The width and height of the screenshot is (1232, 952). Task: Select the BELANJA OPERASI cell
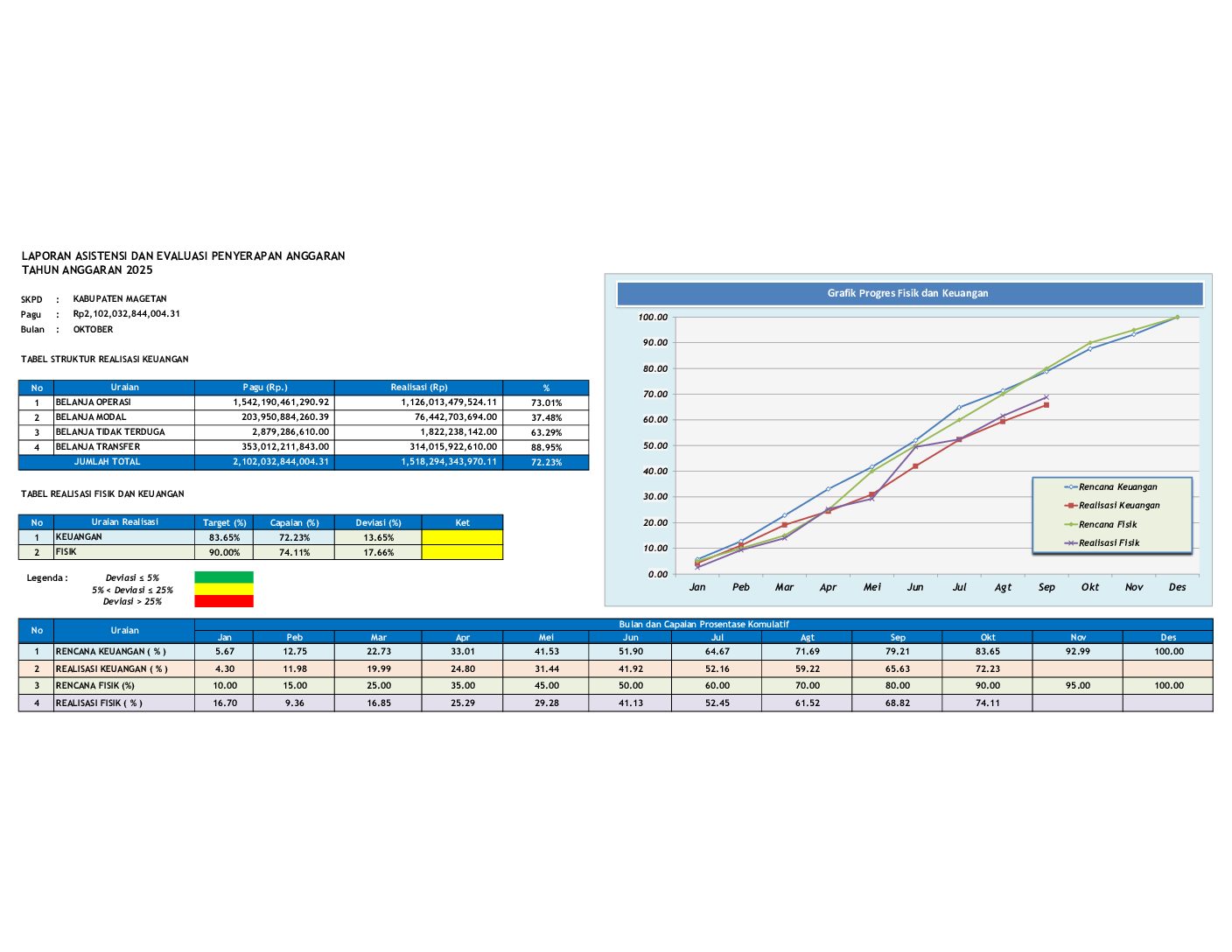pyautogui.click(x=123, y=402)
